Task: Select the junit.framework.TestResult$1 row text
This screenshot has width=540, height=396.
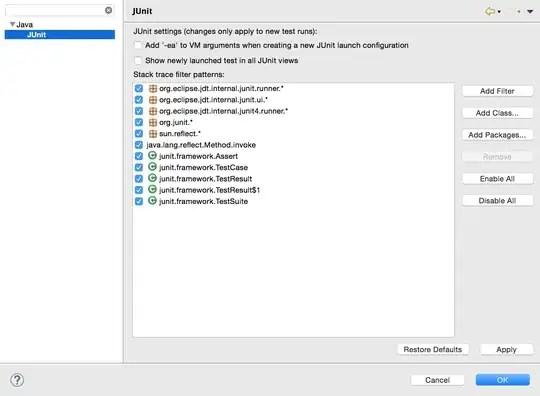Action: pyautogui.click(x=210, y=190)
